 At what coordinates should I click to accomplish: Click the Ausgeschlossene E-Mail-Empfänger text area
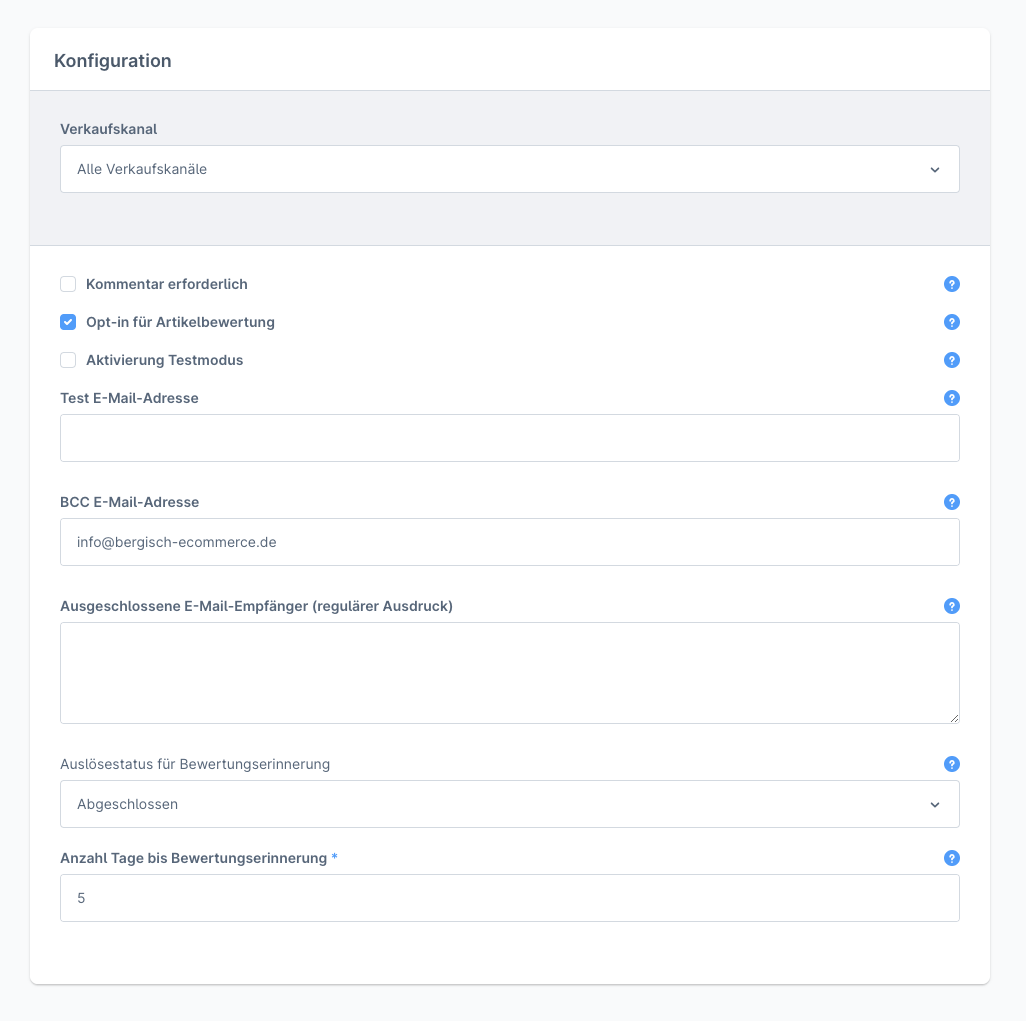509,672
